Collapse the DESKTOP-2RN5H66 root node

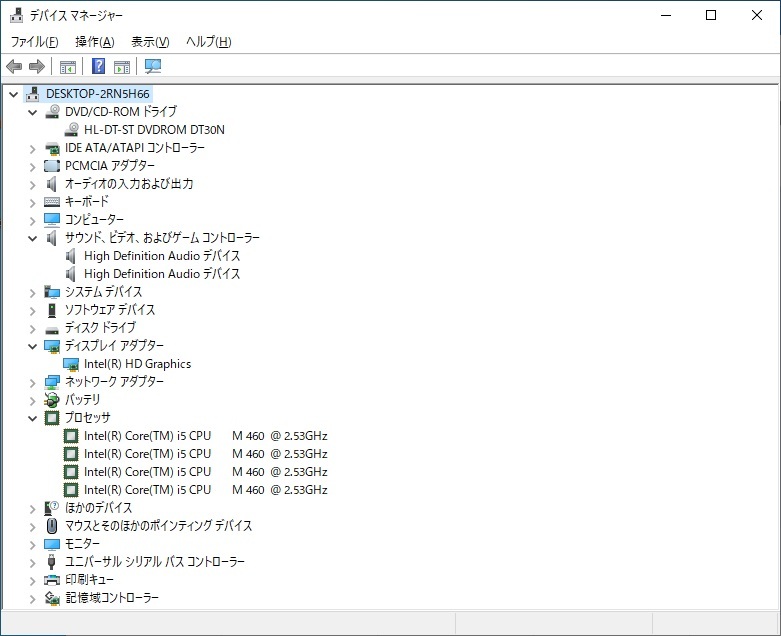tap(13, 94)
